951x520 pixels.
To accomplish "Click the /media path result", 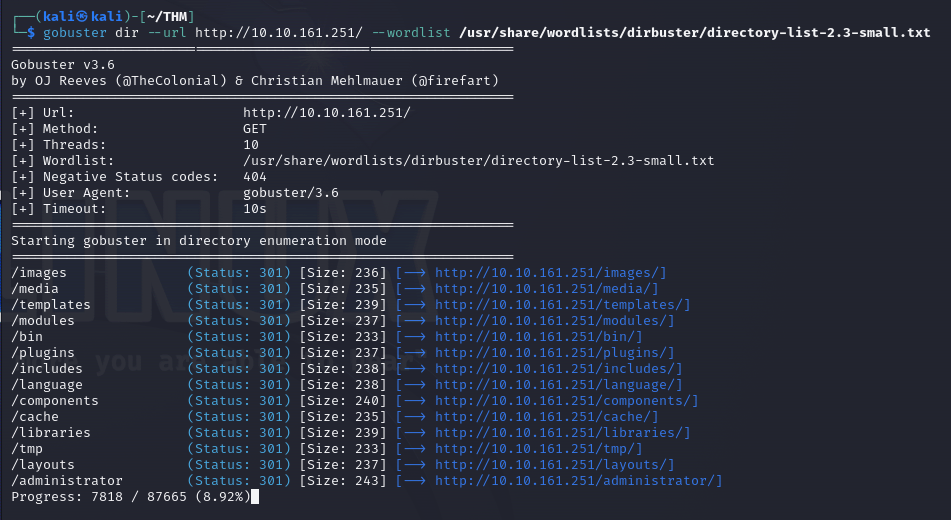I will (x=35, y=289).
